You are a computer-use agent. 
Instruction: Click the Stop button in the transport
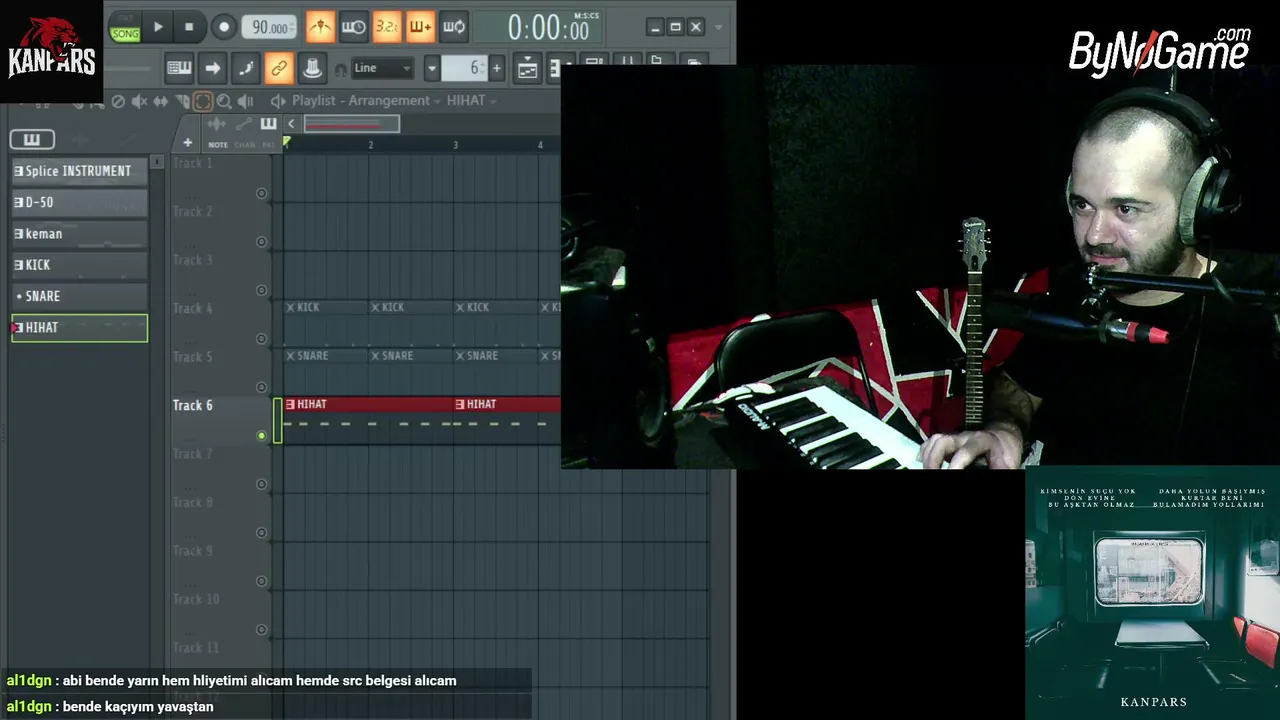pyautogui.click(x=189, y=27)
